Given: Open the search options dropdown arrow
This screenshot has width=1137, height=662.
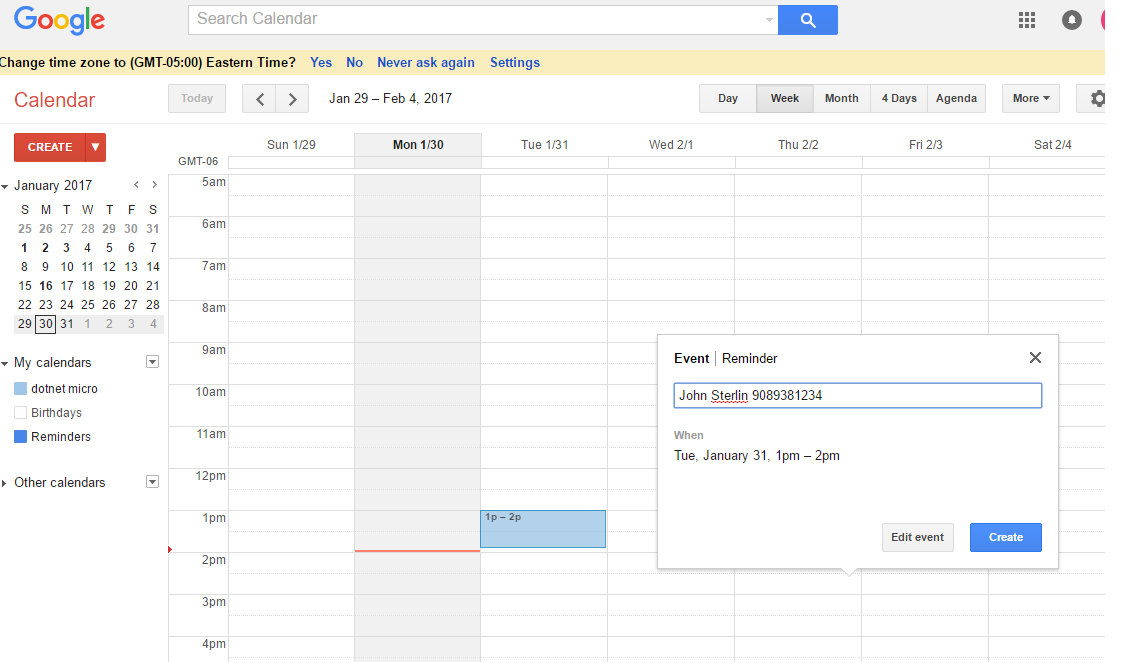Looking at the screenshot, I should (769, 20).
